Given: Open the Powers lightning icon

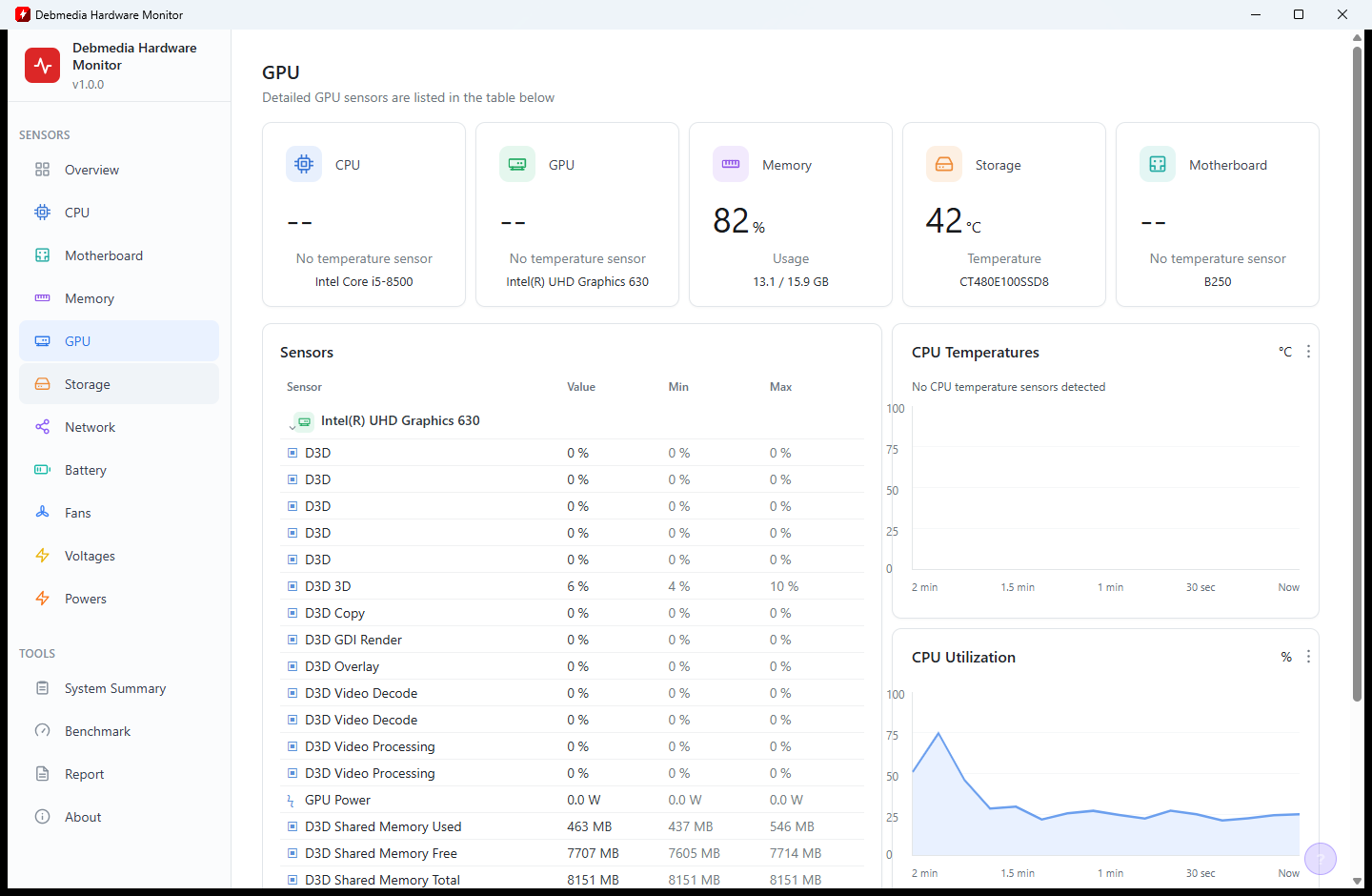Looking at the screenshot, I should 42,599.
